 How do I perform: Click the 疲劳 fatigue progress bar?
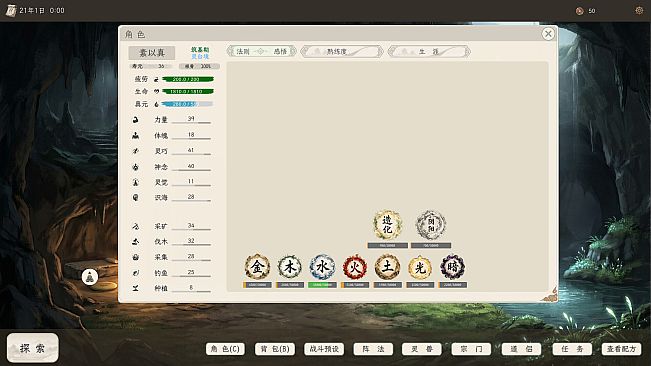tap(188, 79)
